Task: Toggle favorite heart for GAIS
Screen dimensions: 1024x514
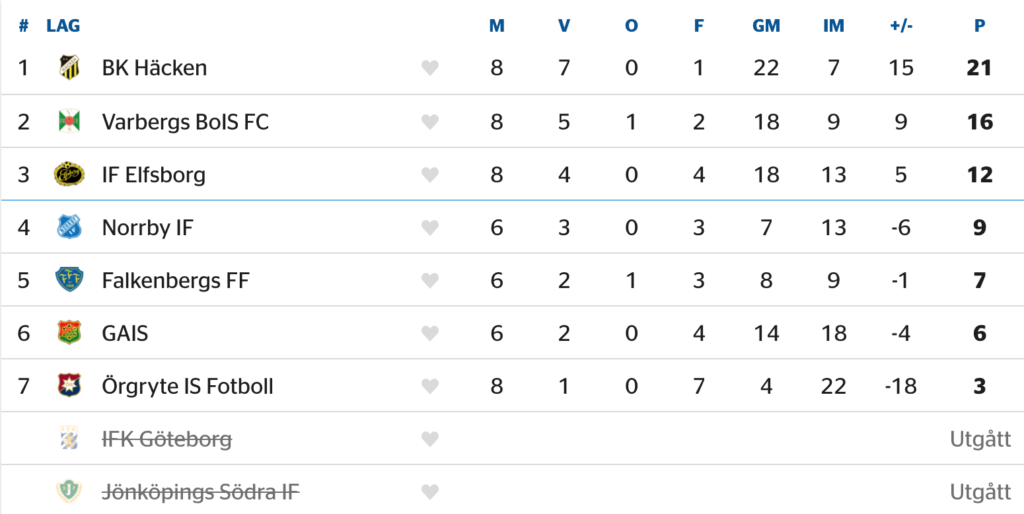Action: [430, 333]
